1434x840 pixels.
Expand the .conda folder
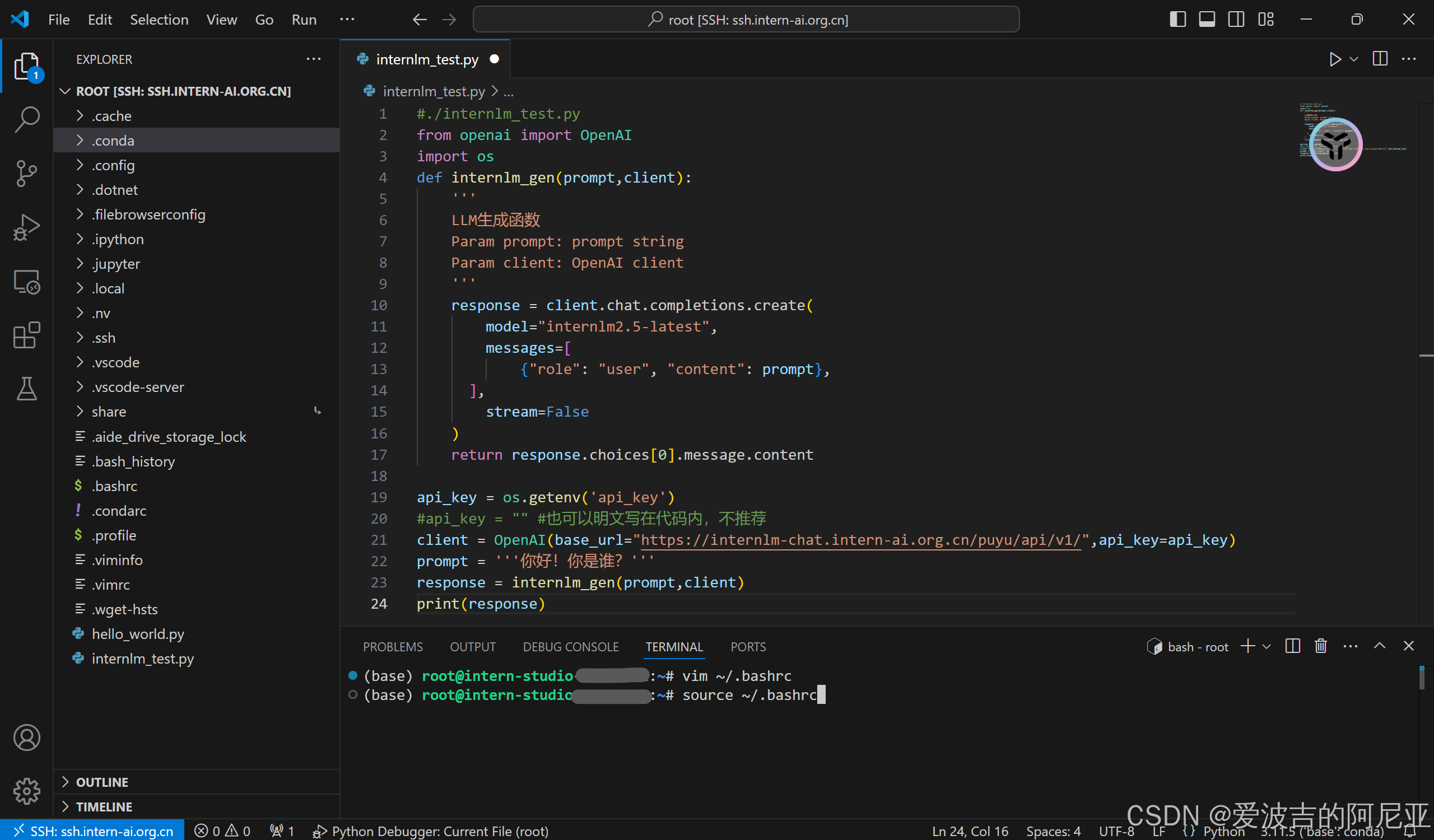tap(113, 141)
